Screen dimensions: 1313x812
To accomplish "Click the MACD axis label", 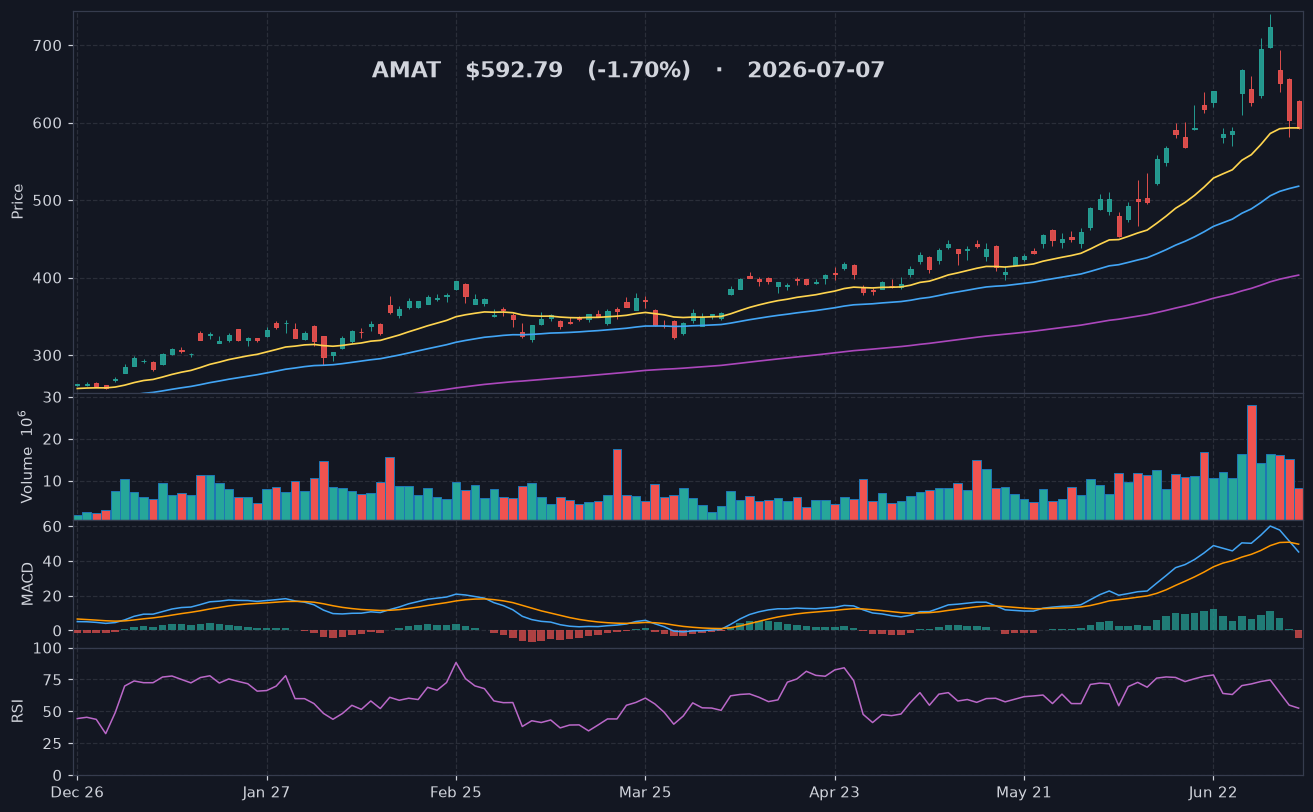I will click(28, 583).
